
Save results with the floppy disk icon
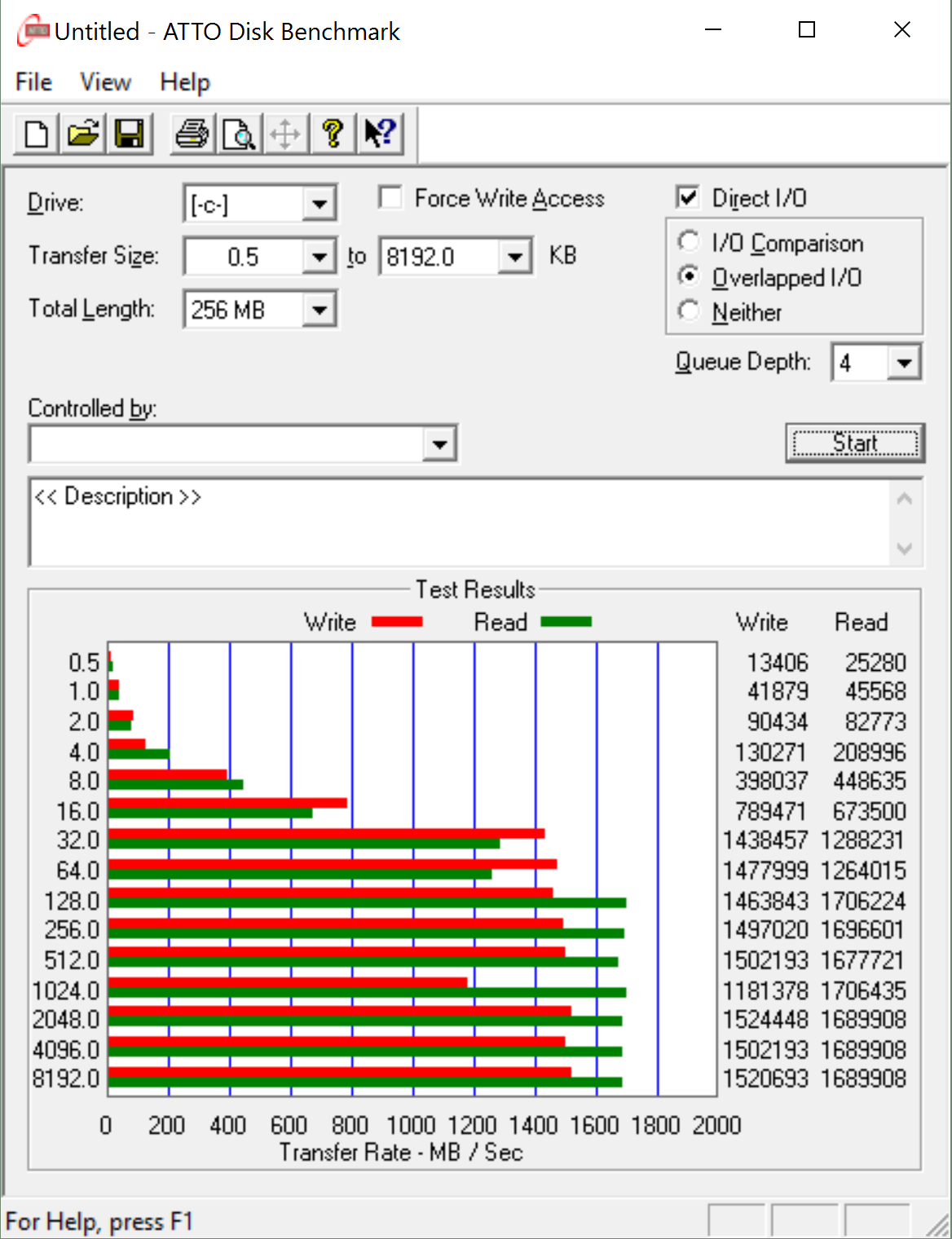click(x=129, y=134)
